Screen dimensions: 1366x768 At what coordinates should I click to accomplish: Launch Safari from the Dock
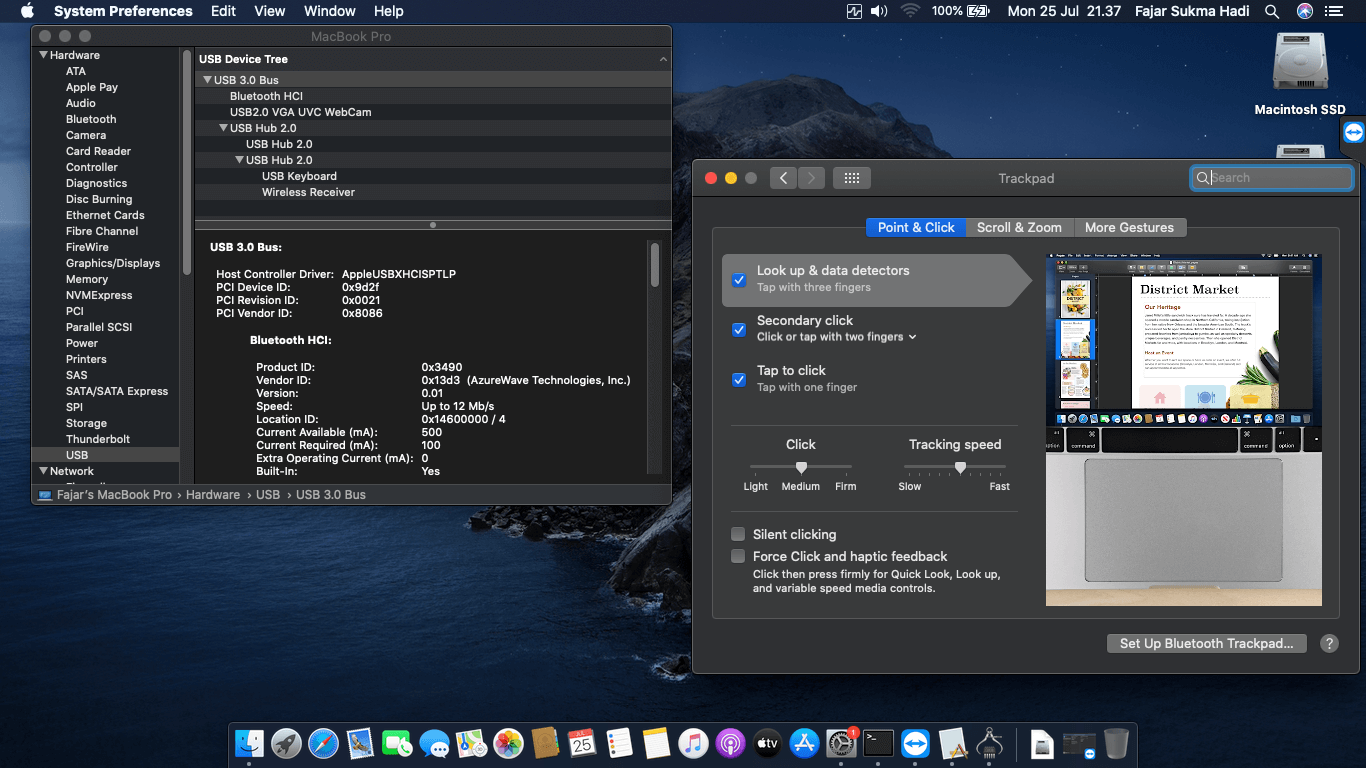click(323, 743)
